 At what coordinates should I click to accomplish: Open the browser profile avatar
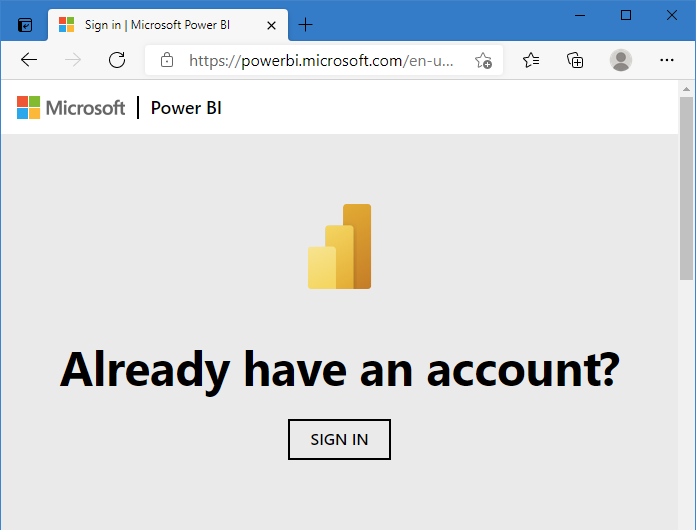pyautogui.click(x=621, y=60)
